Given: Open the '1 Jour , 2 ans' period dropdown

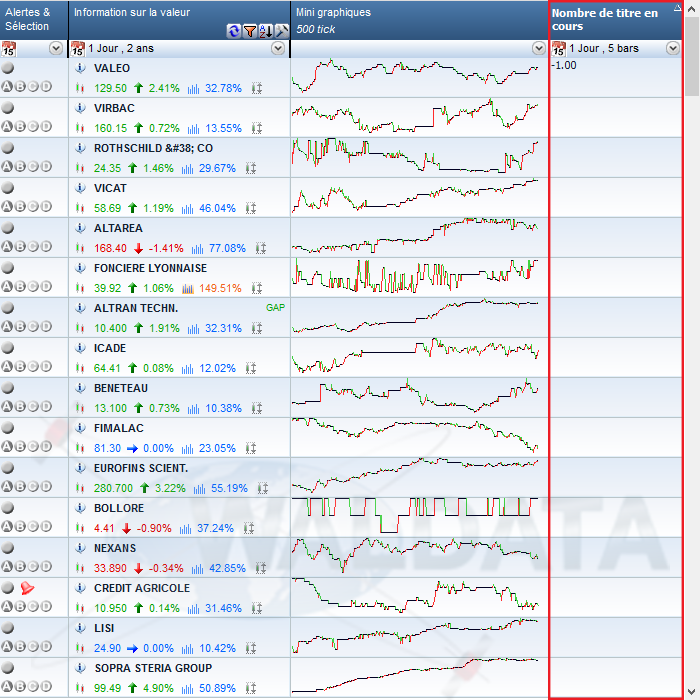Looking at the screenshot, I should tap(278, 48).
